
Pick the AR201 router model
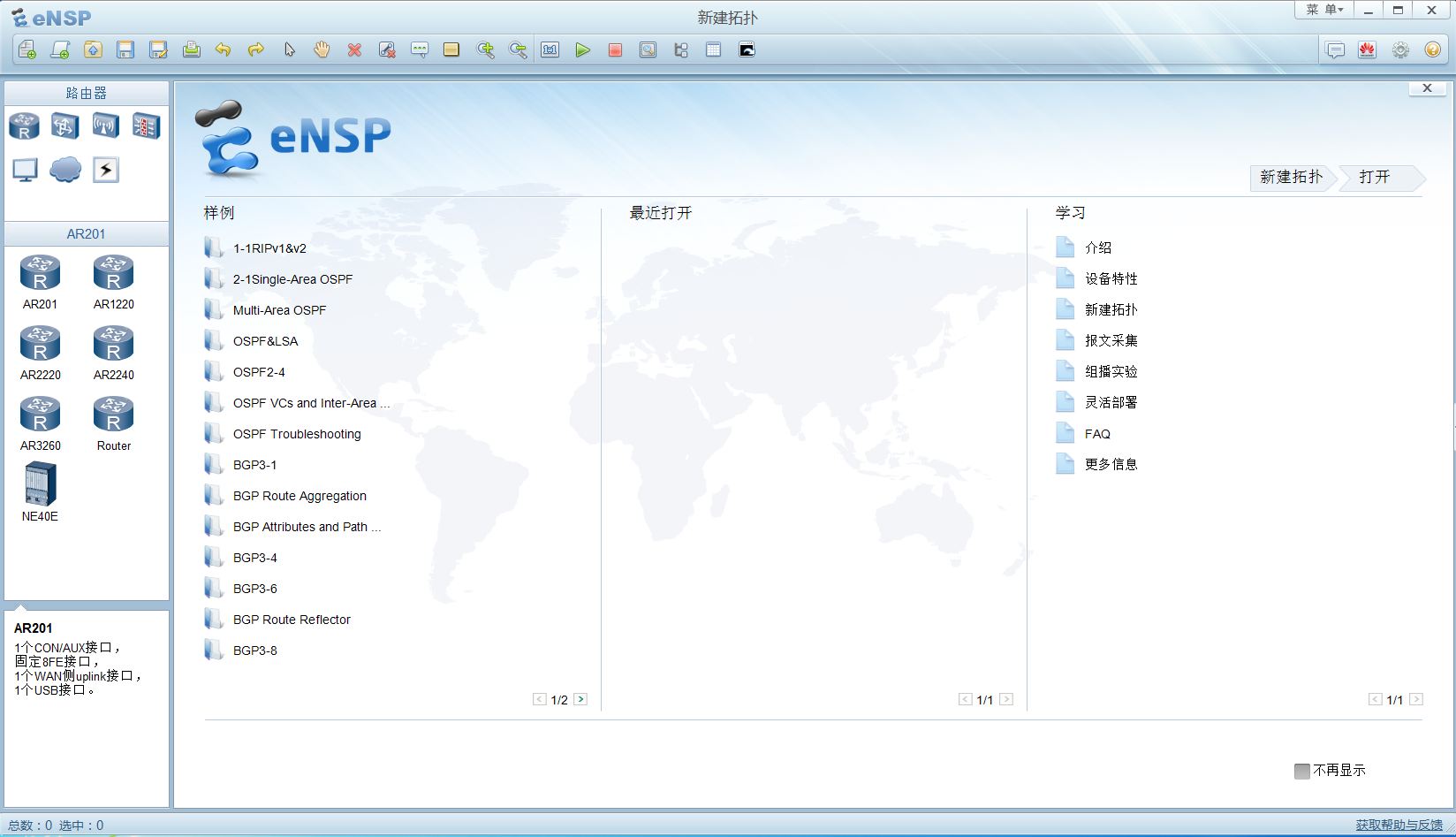pyautogui.click(x=41, y=283)
